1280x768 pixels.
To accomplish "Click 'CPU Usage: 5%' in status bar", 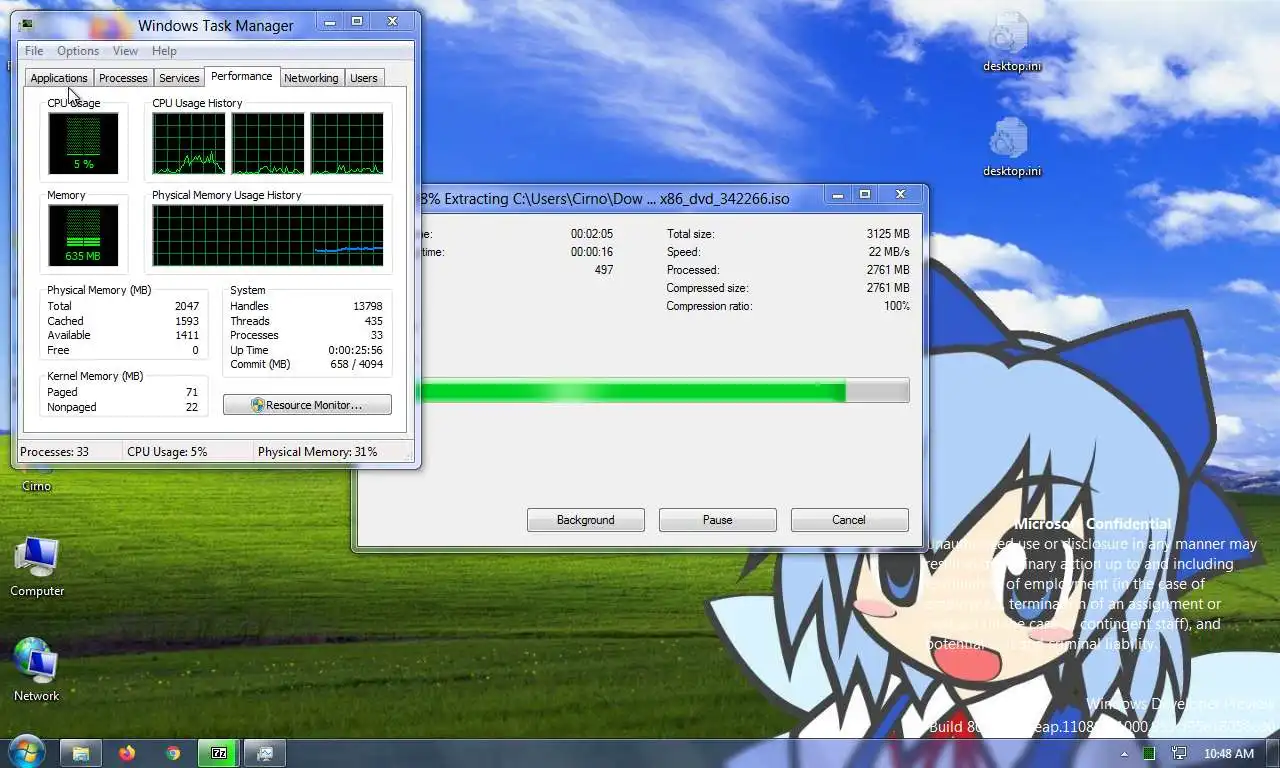I will click(167, 452).
